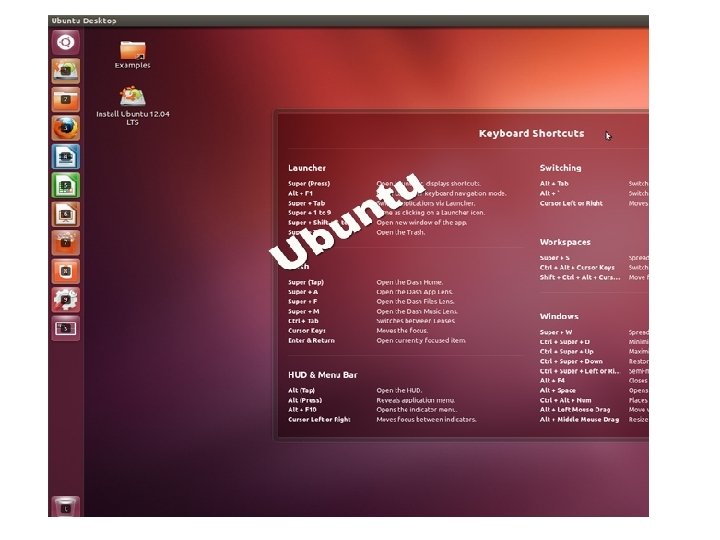Click the HUD & Menu Bar heading

[x=322, y=375]
